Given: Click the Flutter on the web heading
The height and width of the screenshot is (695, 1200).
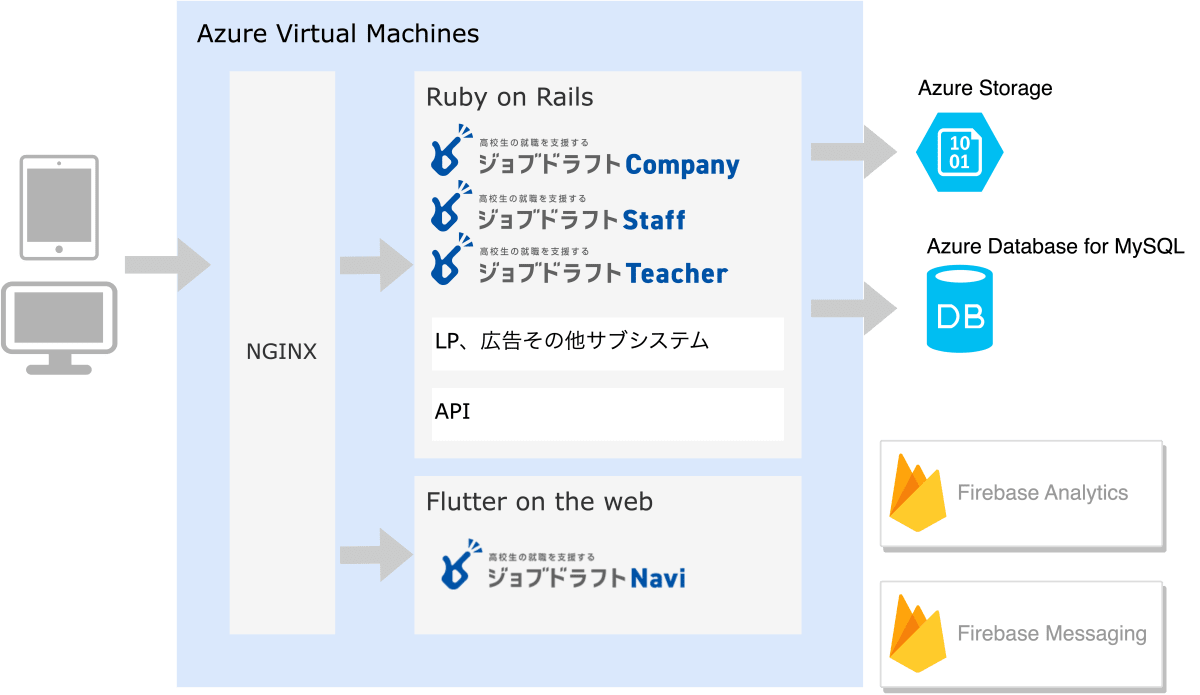Looking at the screenshot, I should [539, 501].
